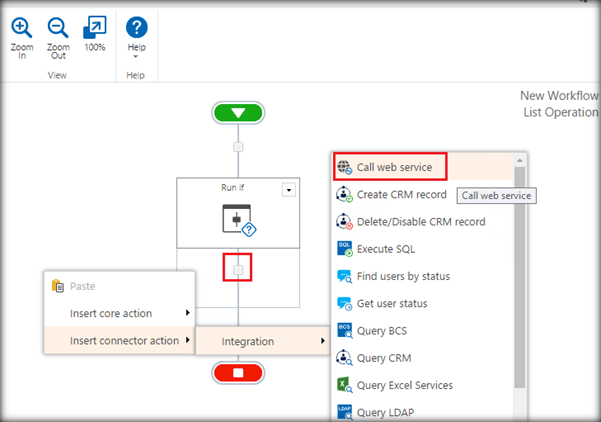Image resolution: width=601 pixels, height=422 pixels.
Task: Select Query CRM action
Action: 423,358
